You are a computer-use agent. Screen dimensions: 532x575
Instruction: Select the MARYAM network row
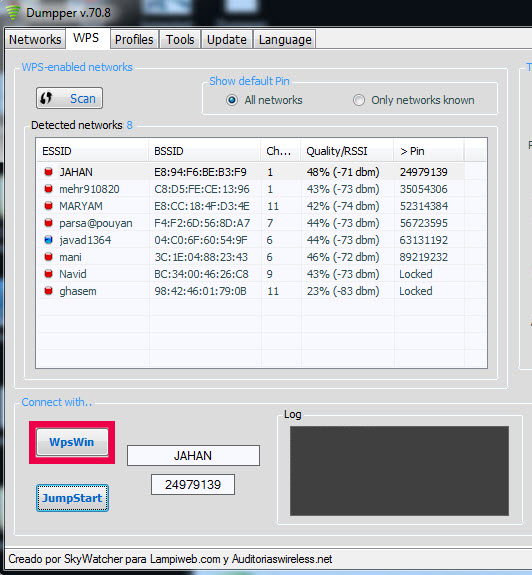tap(251, 206)
